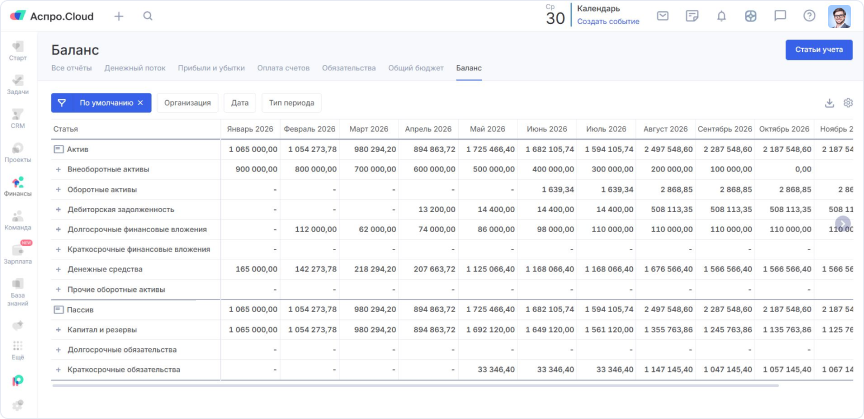Switch to Все отчёты tab
The width and height of the screenshot is (864, 419).
(x=72, y=68)
